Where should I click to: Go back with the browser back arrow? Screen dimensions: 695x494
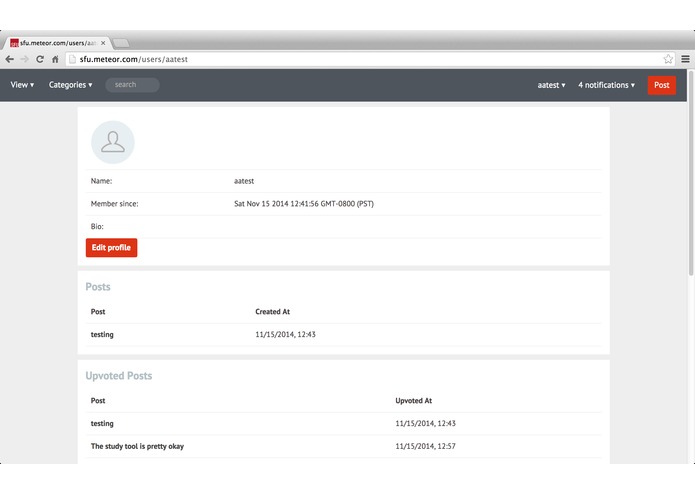pyautogui.click(x=10, y=59)
